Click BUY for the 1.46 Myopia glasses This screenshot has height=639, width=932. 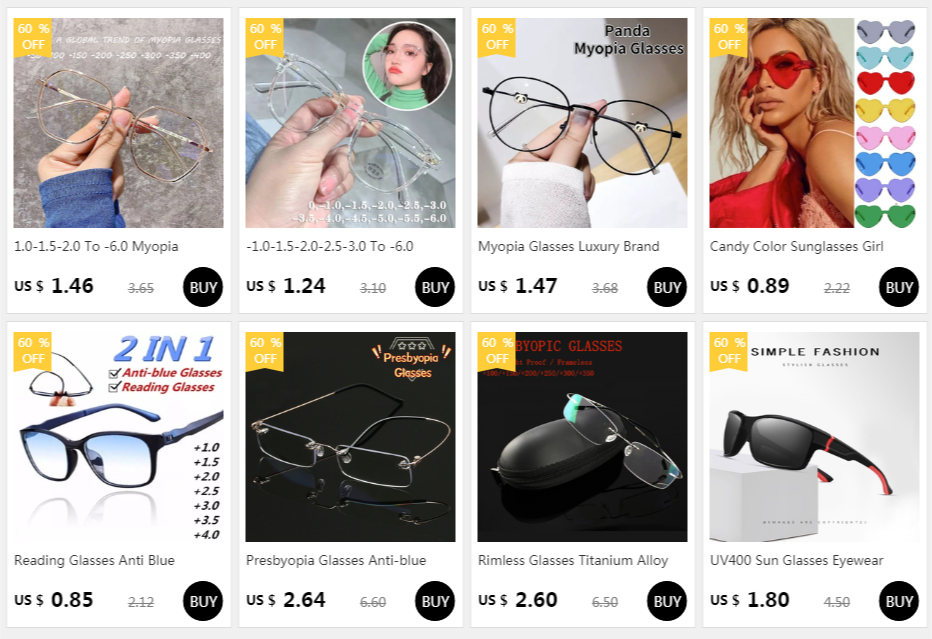[x=203, y=287]
